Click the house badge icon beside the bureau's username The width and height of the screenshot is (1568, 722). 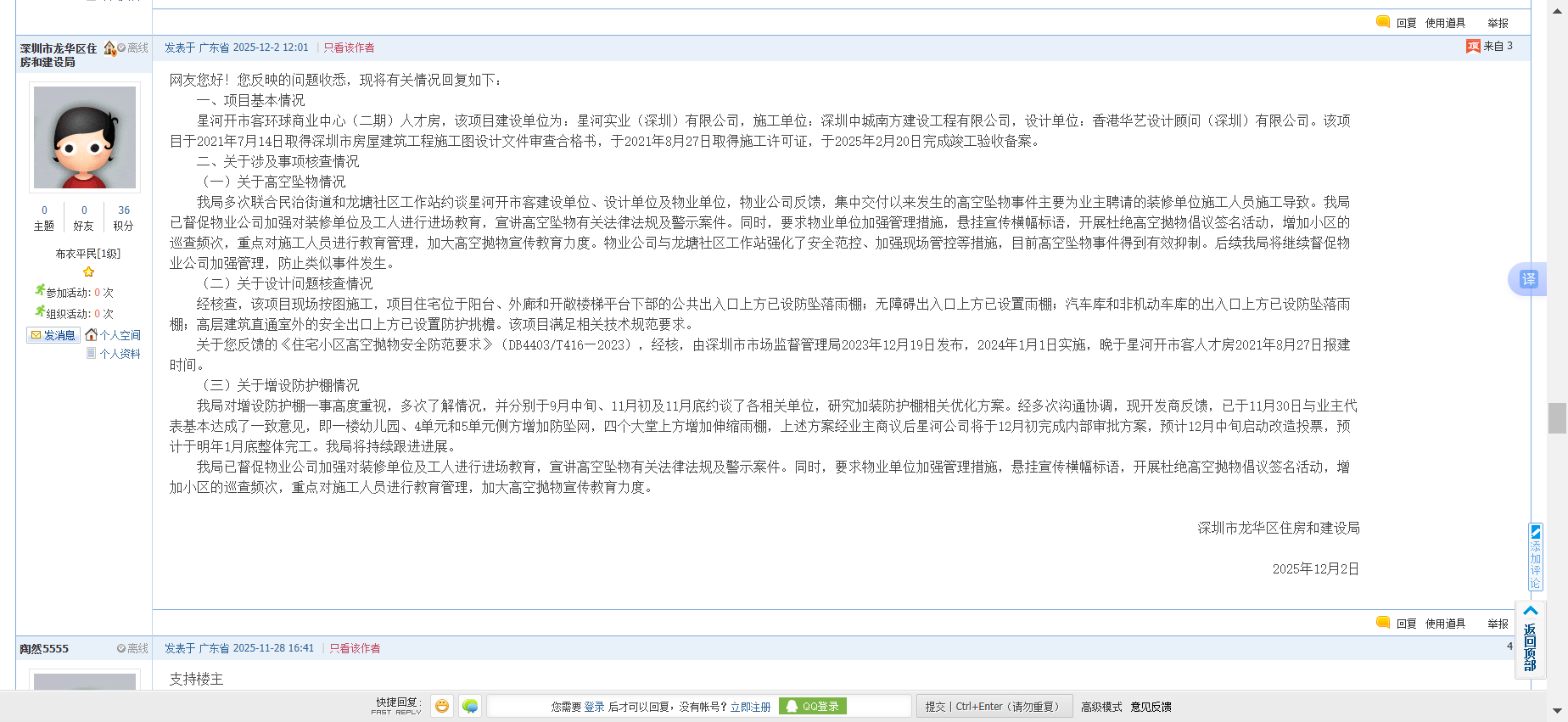click(x=109, y=48)
